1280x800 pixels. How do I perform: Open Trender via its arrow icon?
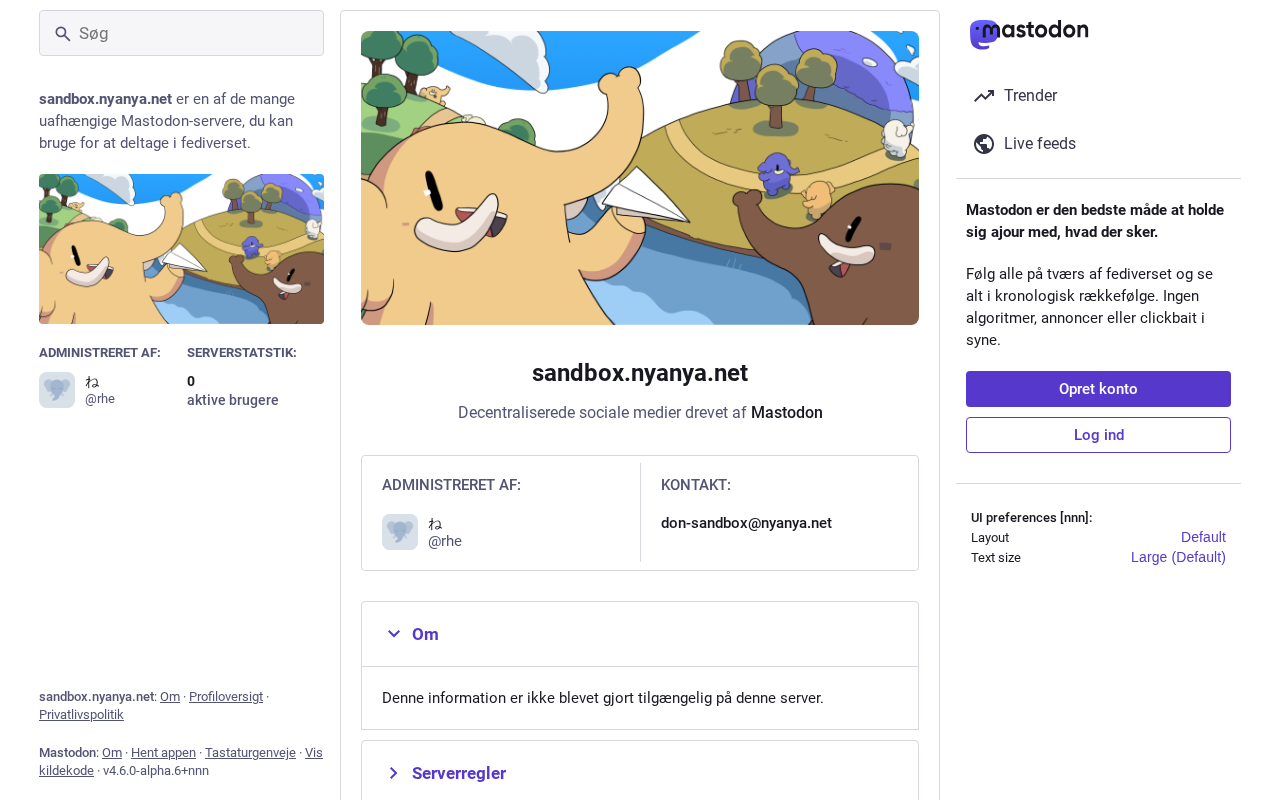pos(984,96)
